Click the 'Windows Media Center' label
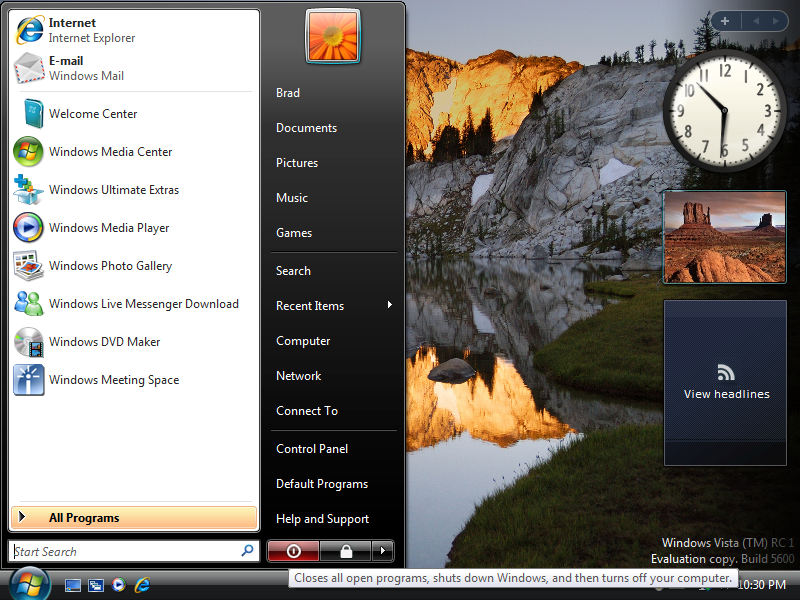The height and width of the screenshot is (600, 800). click(111, 152)
